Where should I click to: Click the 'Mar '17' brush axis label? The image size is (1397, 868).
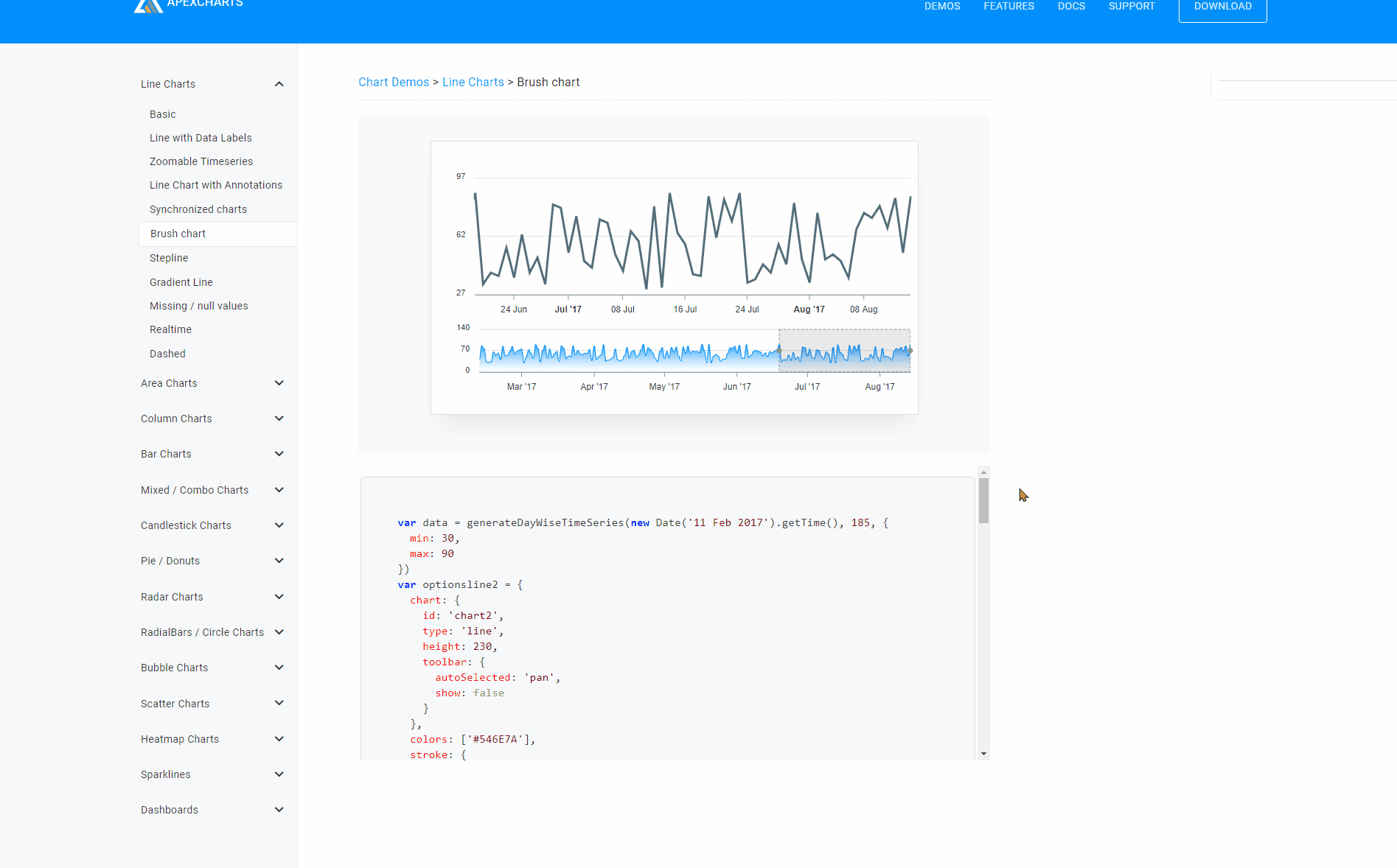pyautogui.click(x=521, y=387)
